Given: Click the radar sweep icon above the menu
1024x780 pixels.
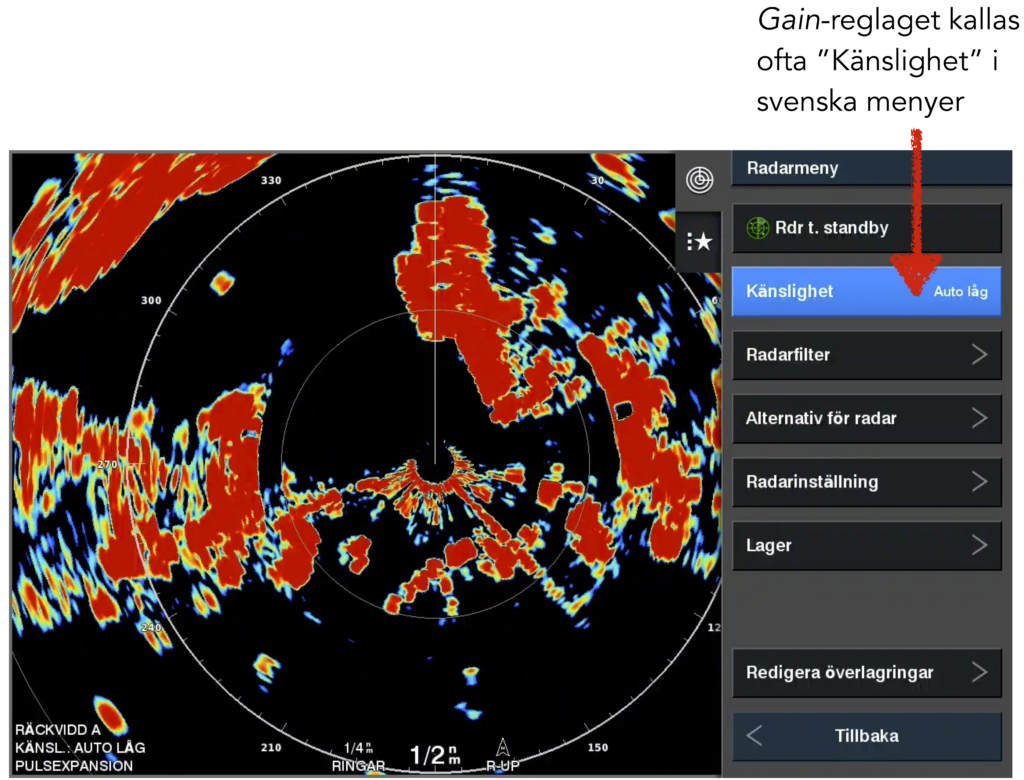Looking at the screenshot, I should coord(699,181).
